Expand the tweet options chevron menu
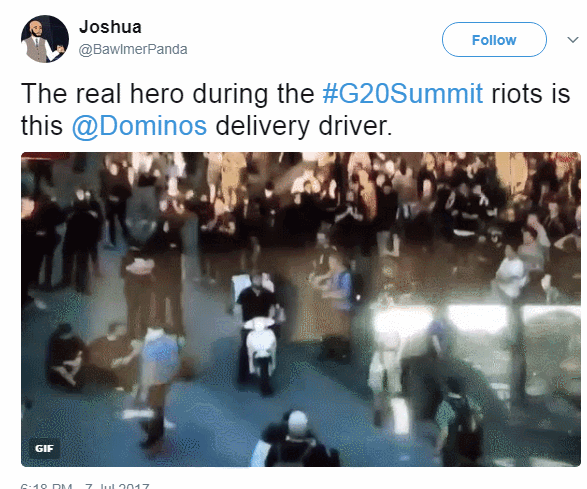 [x=573, y=40]
